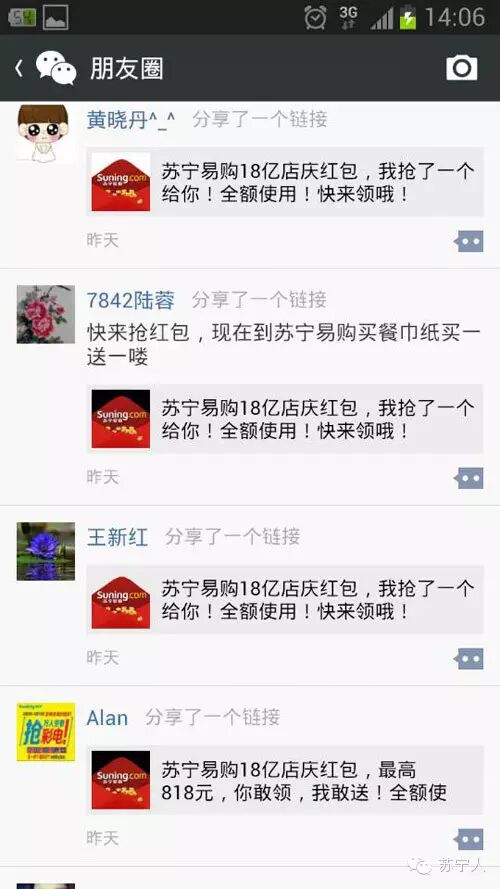The width and height of the screenshot is (500, 889).
Task: Open comment menu on 王新红's post
Action: pos(469,659)
